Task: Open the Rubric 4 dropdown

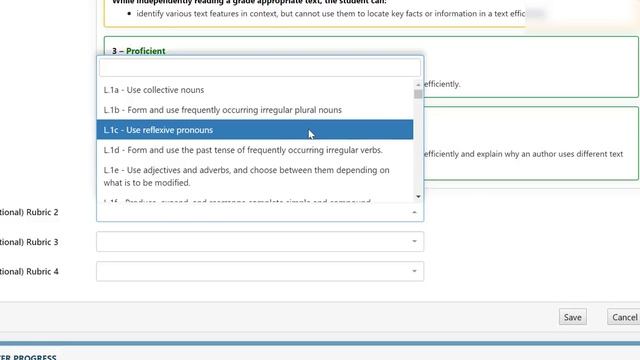Action: [260, 271]
